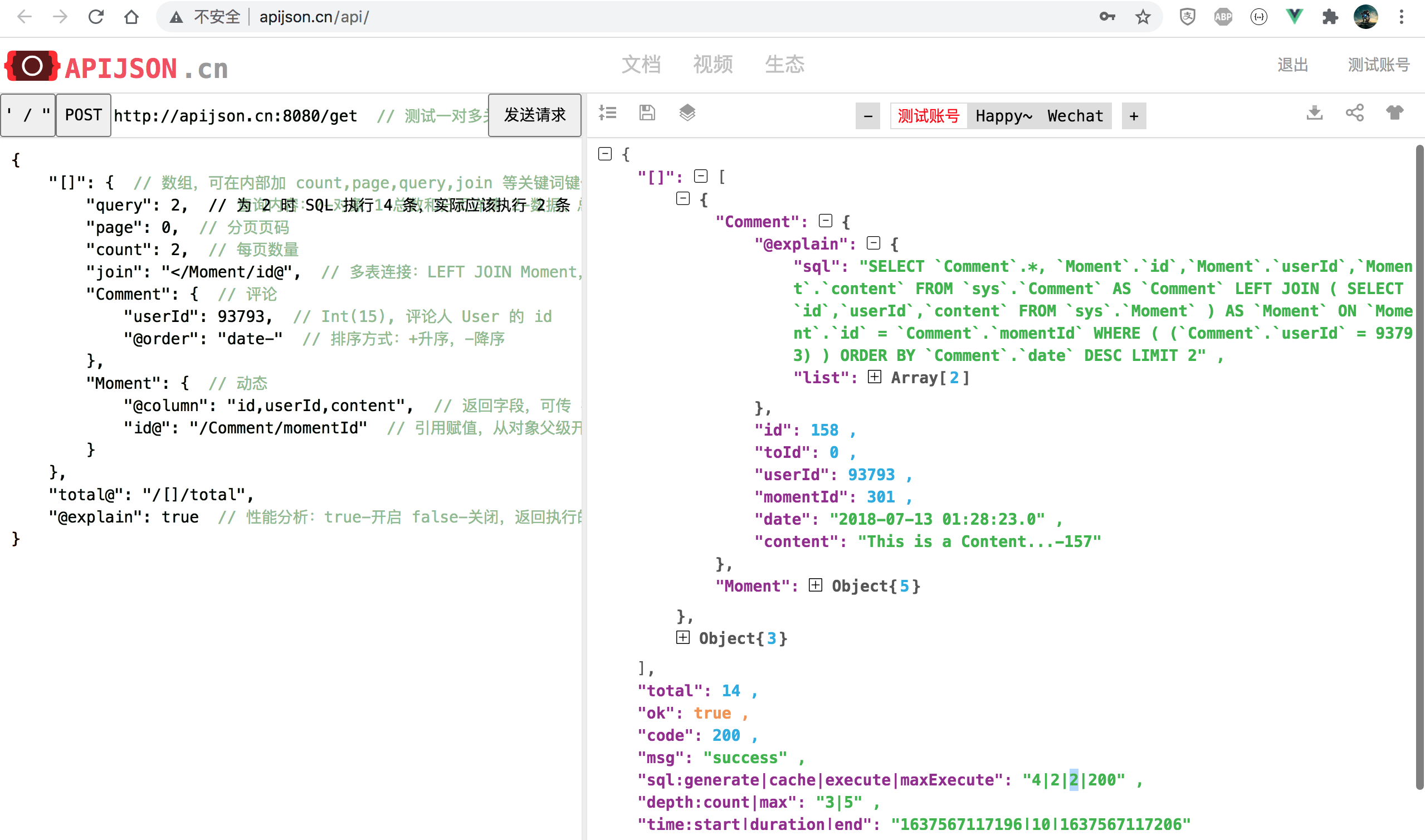Screen dimensions: 1425x840
Task: Click the save floppy disk icon
Action: point(647,113)
